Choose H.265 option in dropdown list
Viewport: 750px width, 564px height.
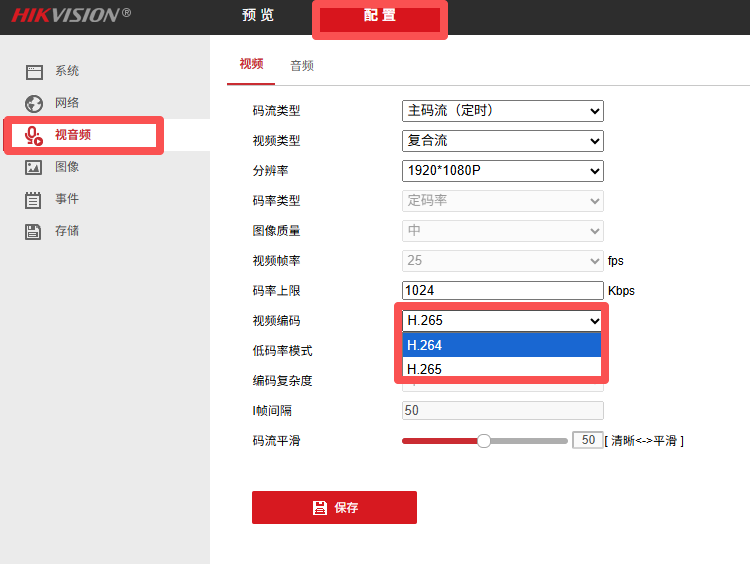click(501, 369)
